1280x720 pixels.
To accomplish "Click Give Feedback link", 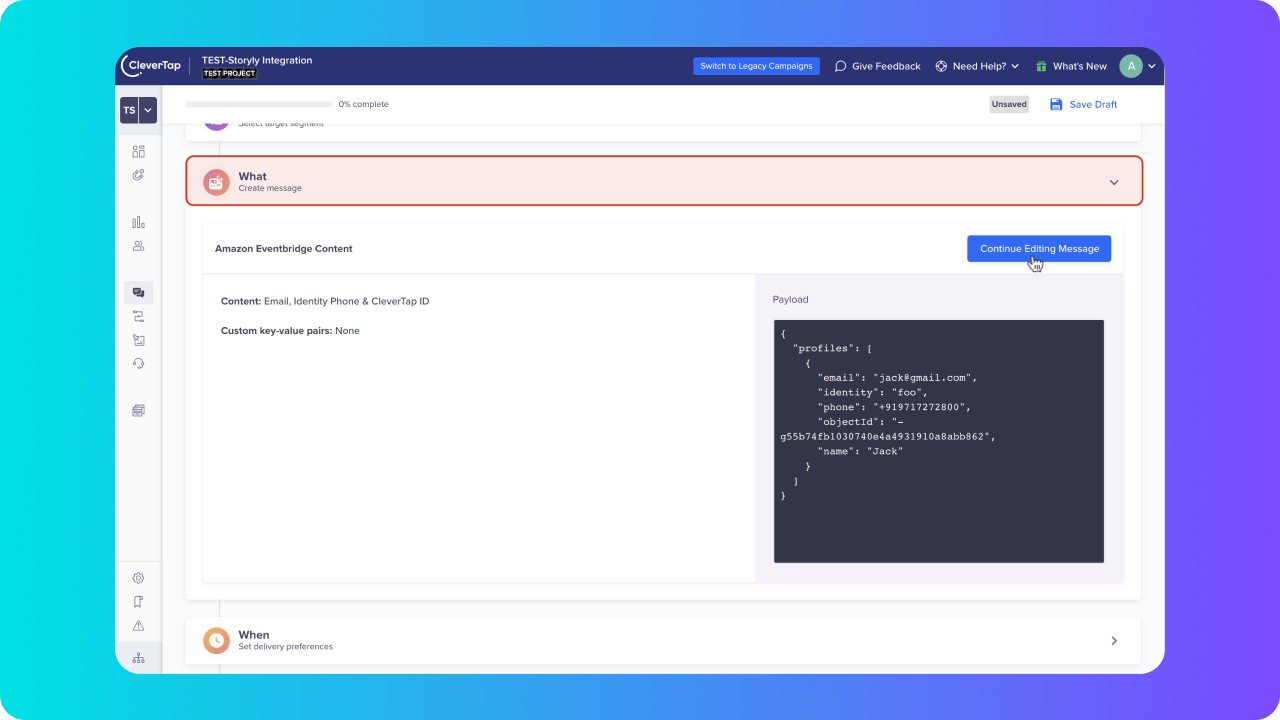I will [886, 66].
